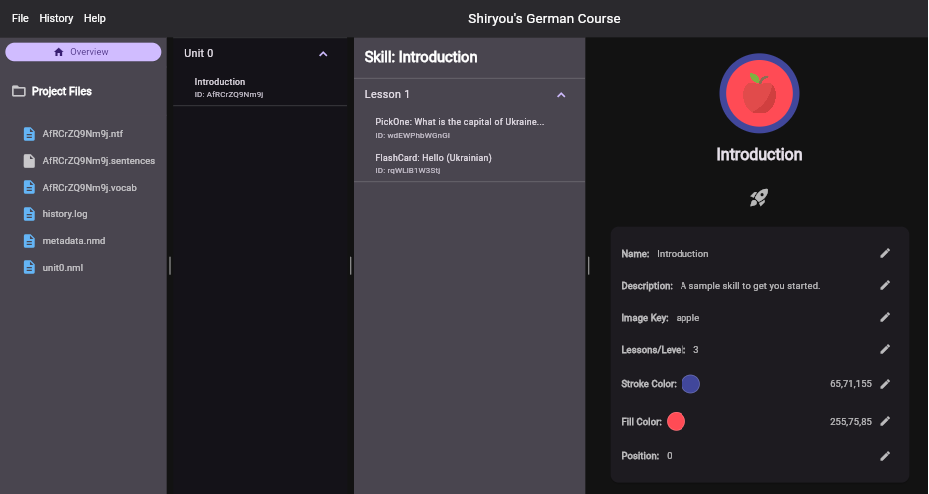The image size is (929, 494).
Task: Edit the Position value pencil
Action: tap(884, 456)
